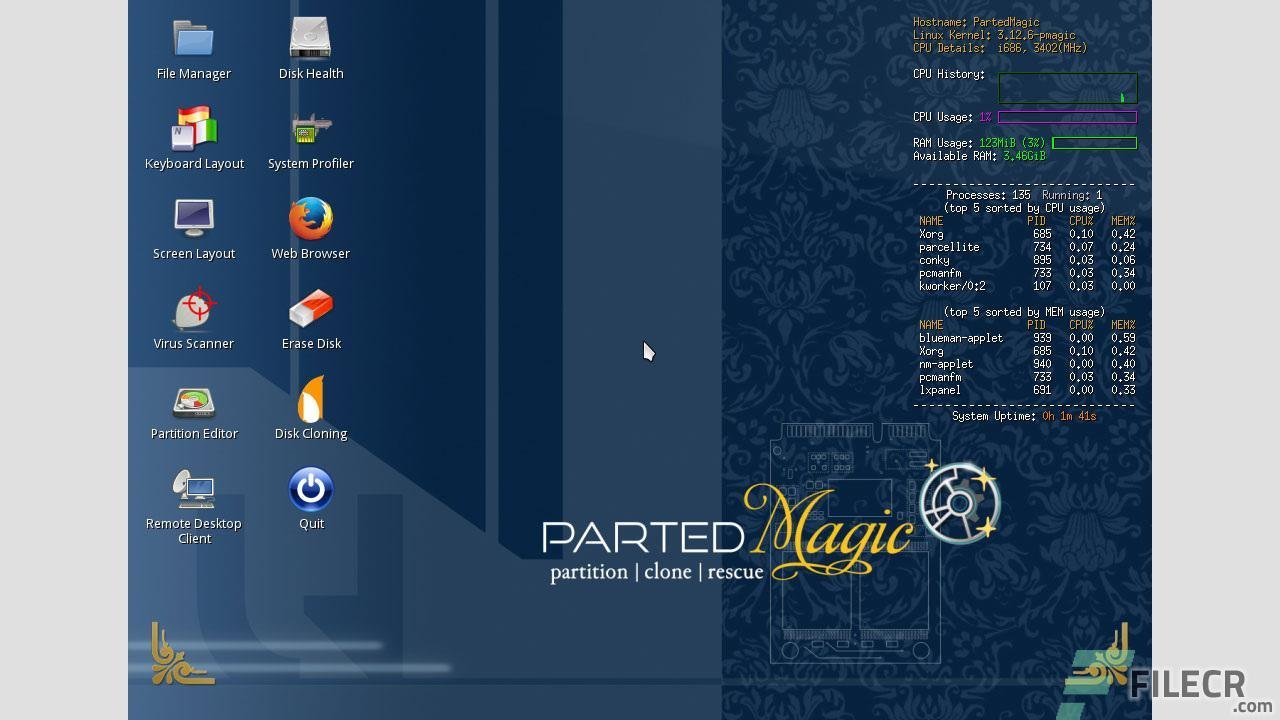Start the Virus Scanner

(x=193, y=308)
